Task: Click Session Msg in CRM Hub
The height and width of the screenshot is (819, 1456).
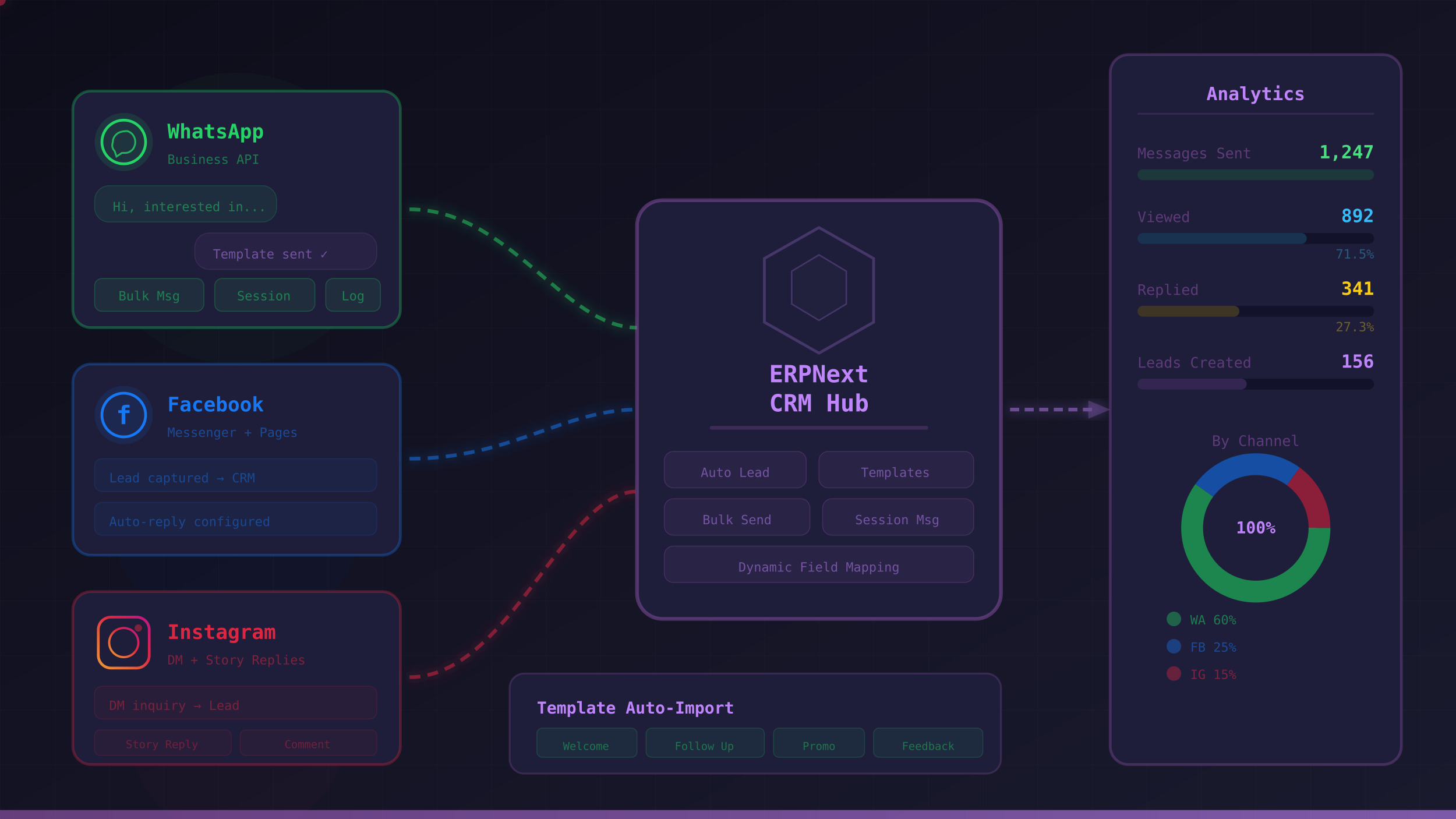Action: click(897, 517)
